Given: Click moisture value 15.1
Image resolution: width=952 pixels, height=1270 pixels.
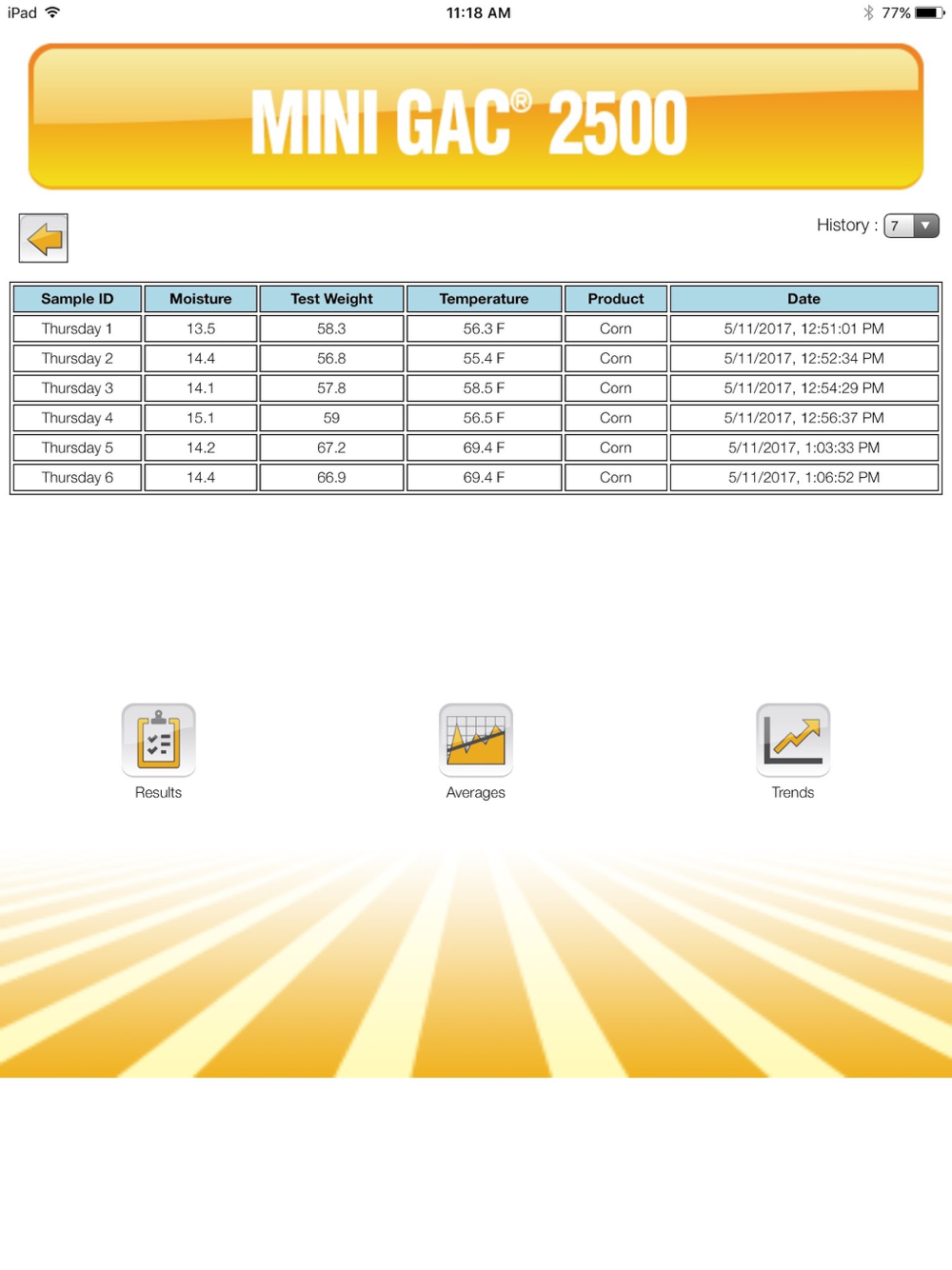Looking at the screenshot, I should (201, 418).
